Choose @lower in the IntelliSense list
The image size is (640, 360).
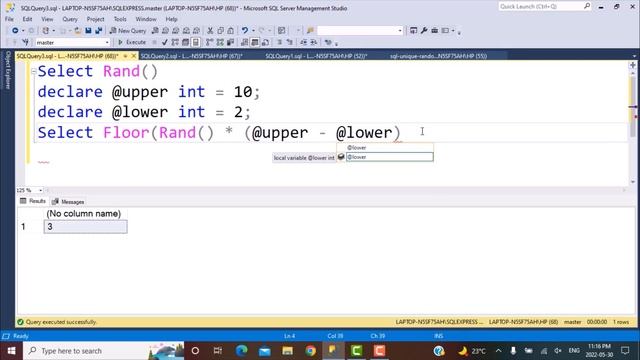click(389, 157)
